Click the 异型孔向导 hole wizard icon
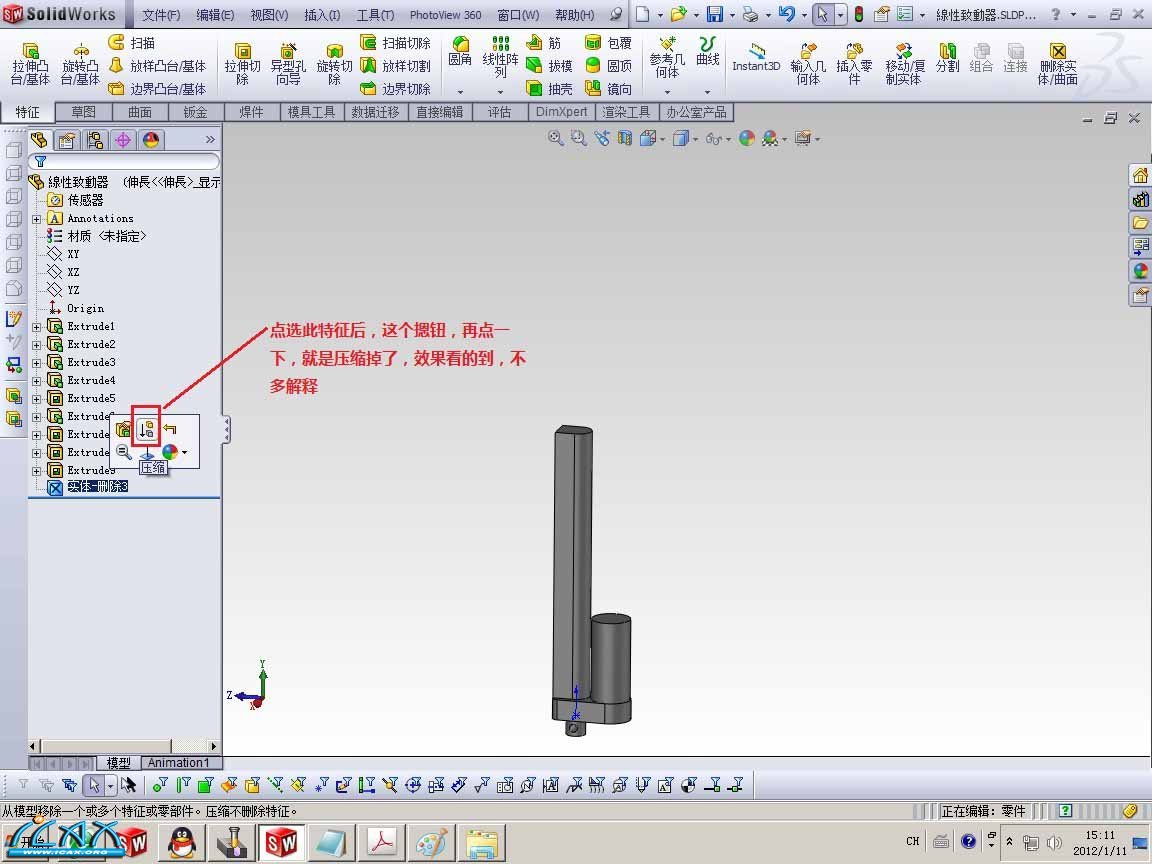 point(288,64)
